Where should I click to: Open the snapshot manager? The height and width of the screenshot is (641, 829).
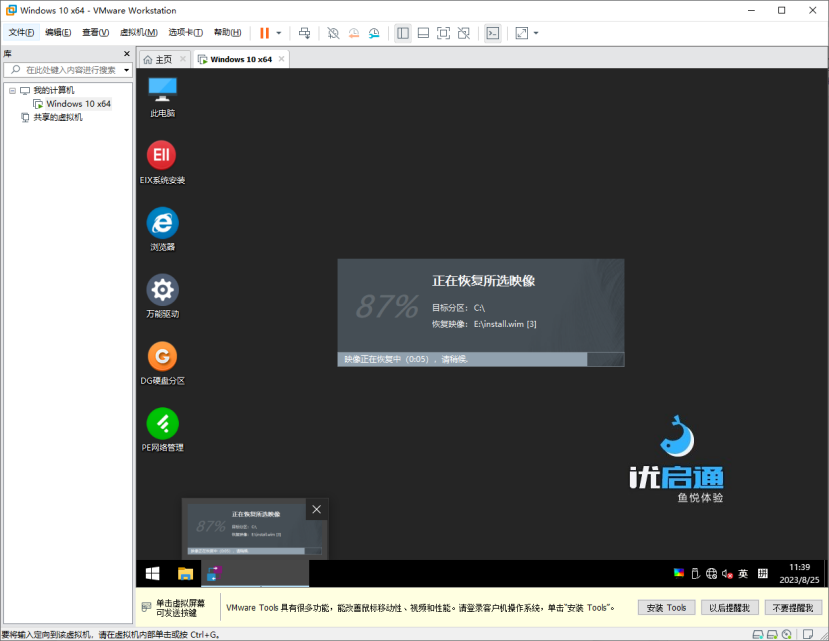374,33
